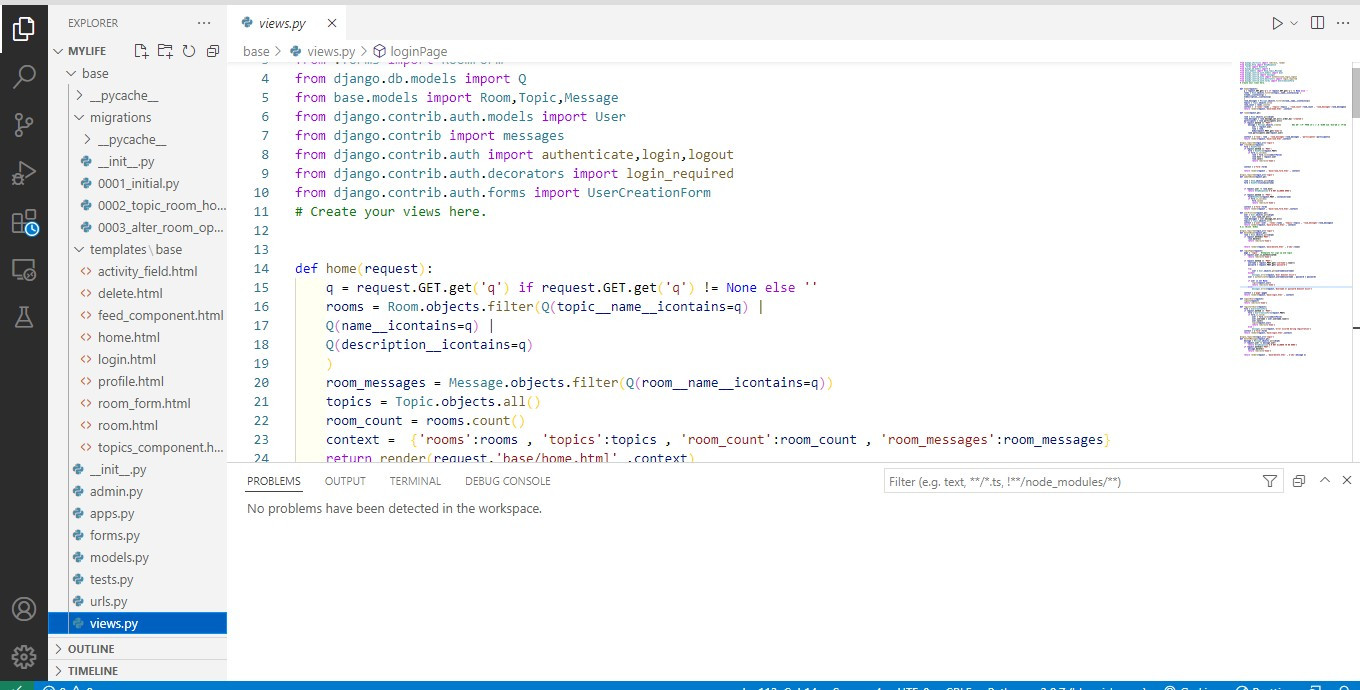Create a new folder in MYLIFE
The width and height of the screenshot is (1360, 690).
165,51
